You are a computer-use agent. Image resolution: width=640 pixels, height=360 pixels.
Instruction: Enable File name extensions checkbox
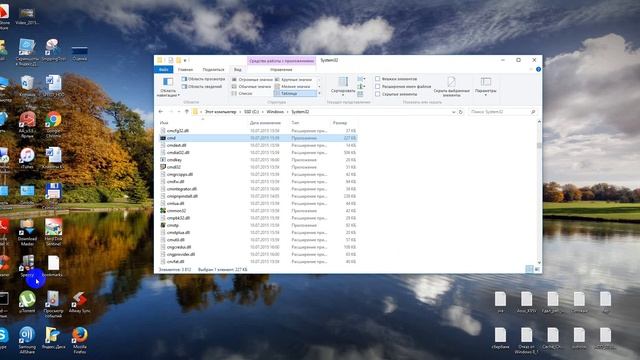click(403, 87)
